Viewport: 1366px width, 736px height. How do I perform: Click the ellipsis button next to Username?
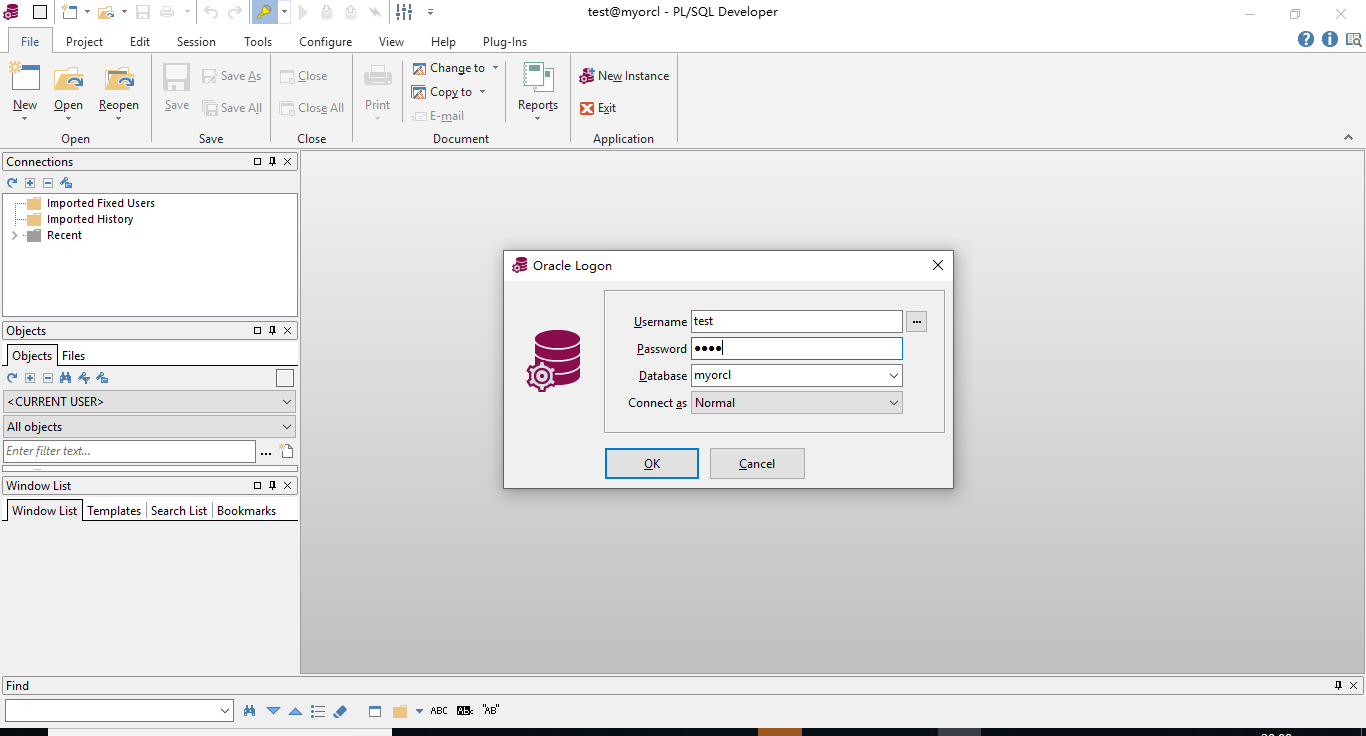917,322
